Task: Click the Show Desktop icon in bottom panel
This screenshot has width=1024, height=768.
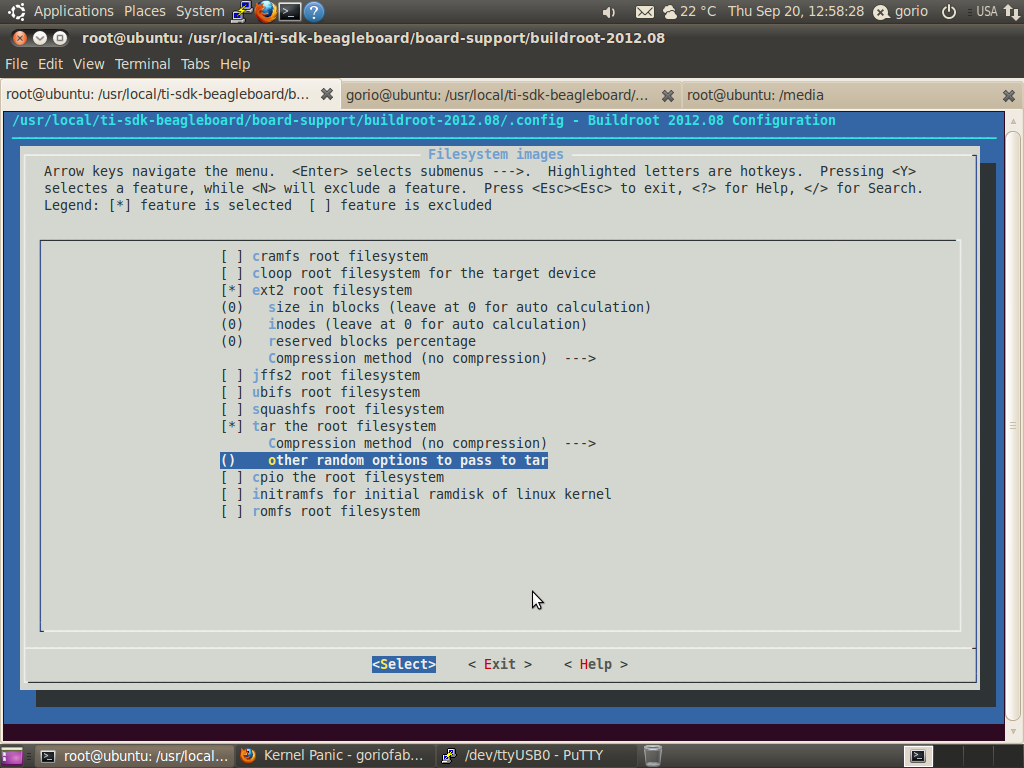Action: coord(12,756)
